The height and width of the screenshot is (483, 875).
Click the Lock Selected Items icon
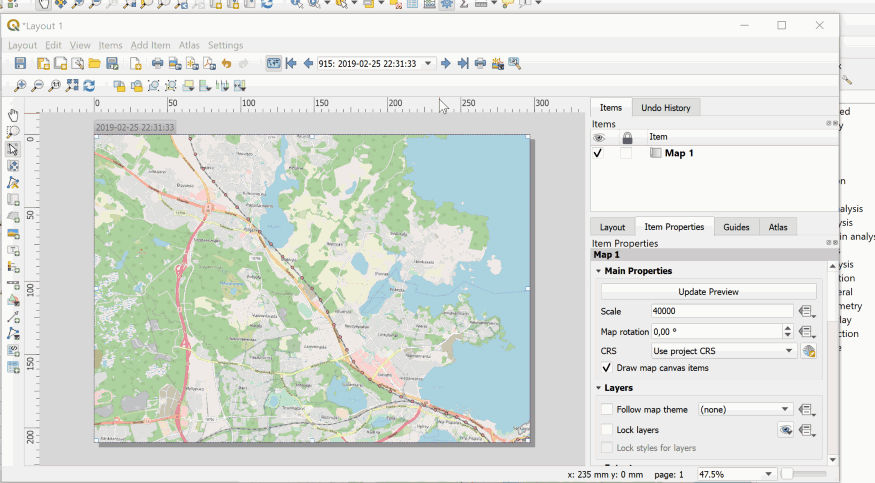coord(119,86)
